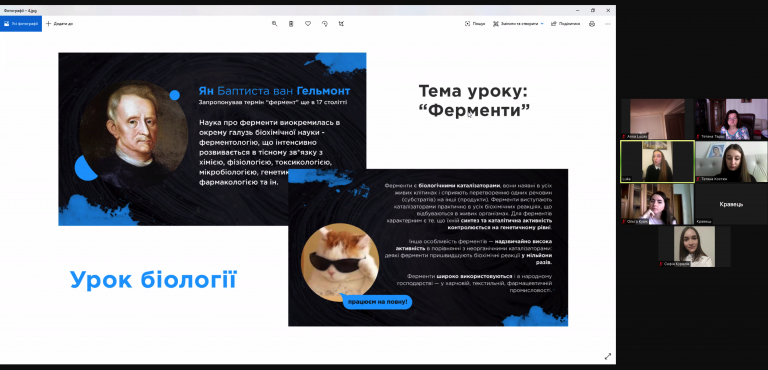Screen dimensions: 768x370
Task: Click the zoom magnifier icon in Photos toolbar
Action: pyautogui.click(x=274, y=24)
